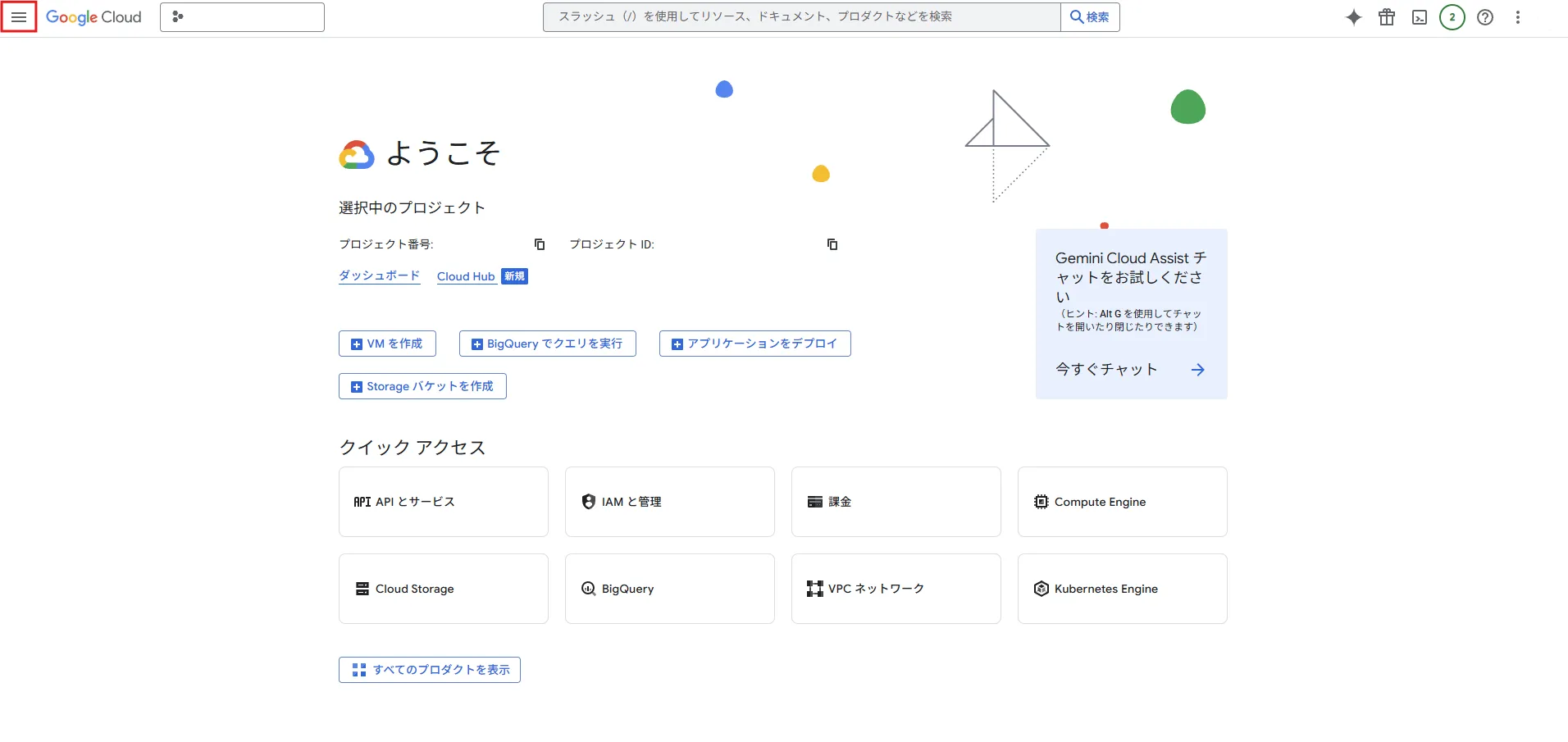Click the Kubernetes Engine hexagon icon
Image resolution: width=1568 pixels, height=742 pixels.
point(1042,589)
